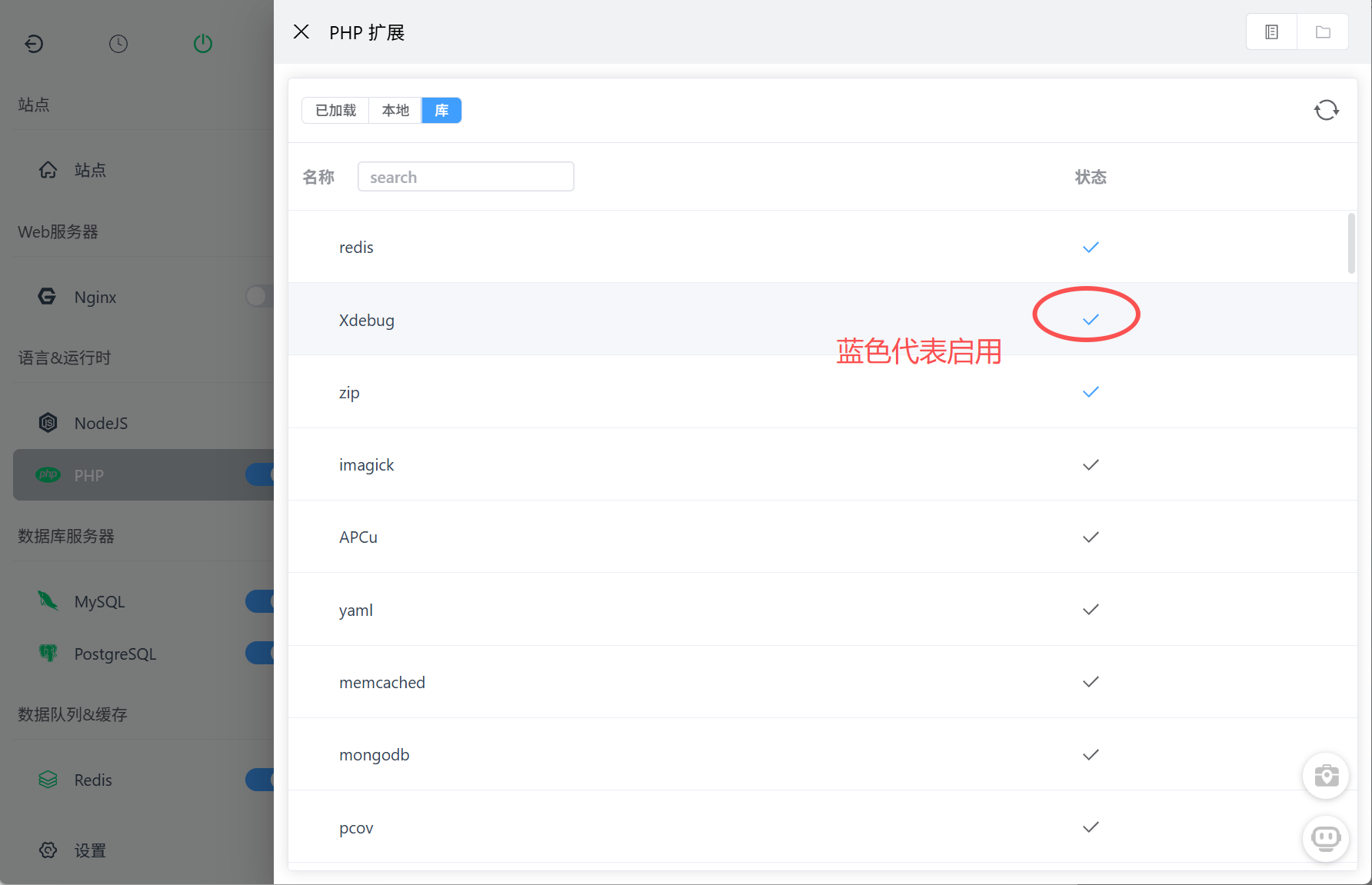Image resolution: width=1372 pixels, height=885 pixels.
Task: Toggle the Xdebug extension status checkmark
Action: coord(1091,319)
